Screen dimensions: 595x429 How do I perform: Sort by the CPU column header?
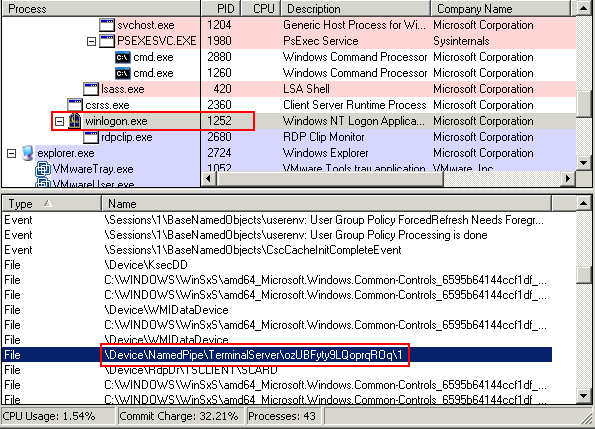click(261, 8)
